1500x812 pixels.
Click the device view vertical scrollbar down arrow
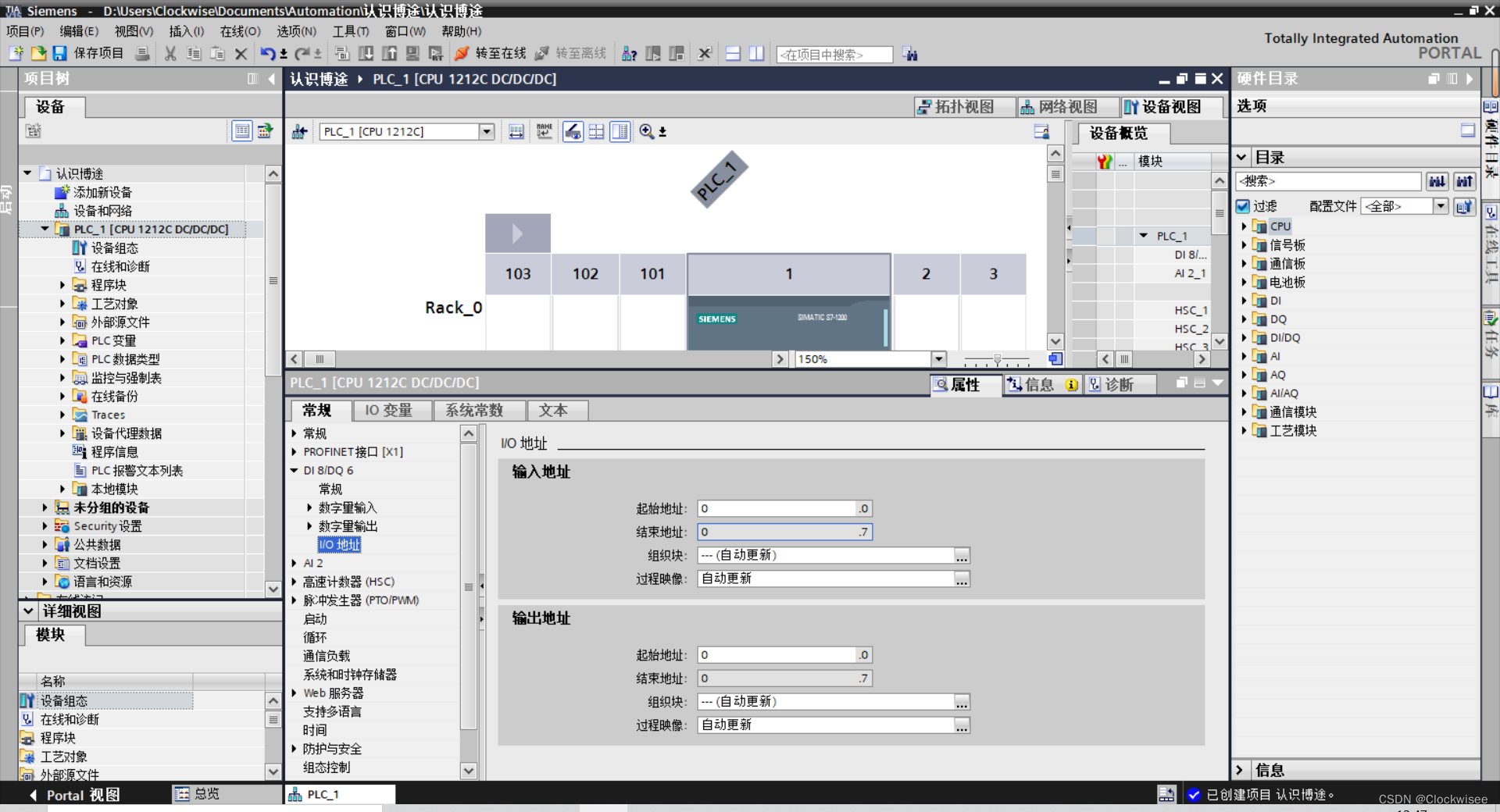click(x=1055, y=341)
